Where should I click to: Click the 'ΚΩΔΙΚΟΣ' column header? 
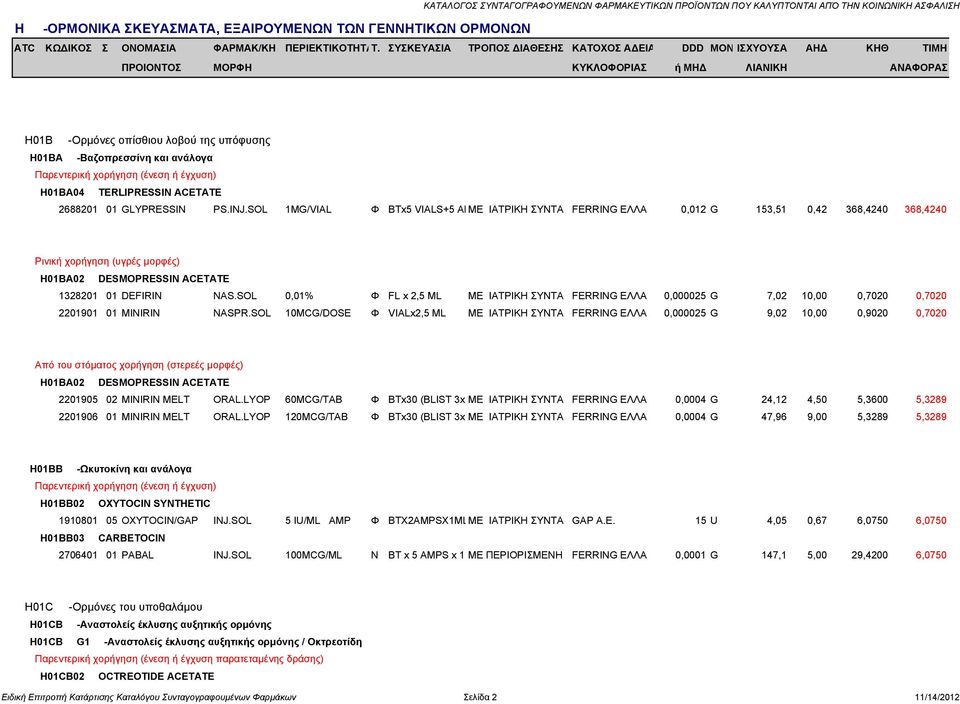tap(69, 48)
